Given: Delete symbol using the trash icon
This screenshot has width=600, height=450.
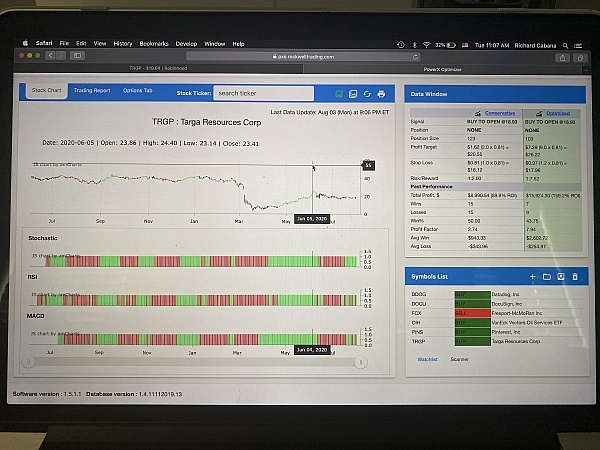Looking at the screenshot, I should pos(574,276).
